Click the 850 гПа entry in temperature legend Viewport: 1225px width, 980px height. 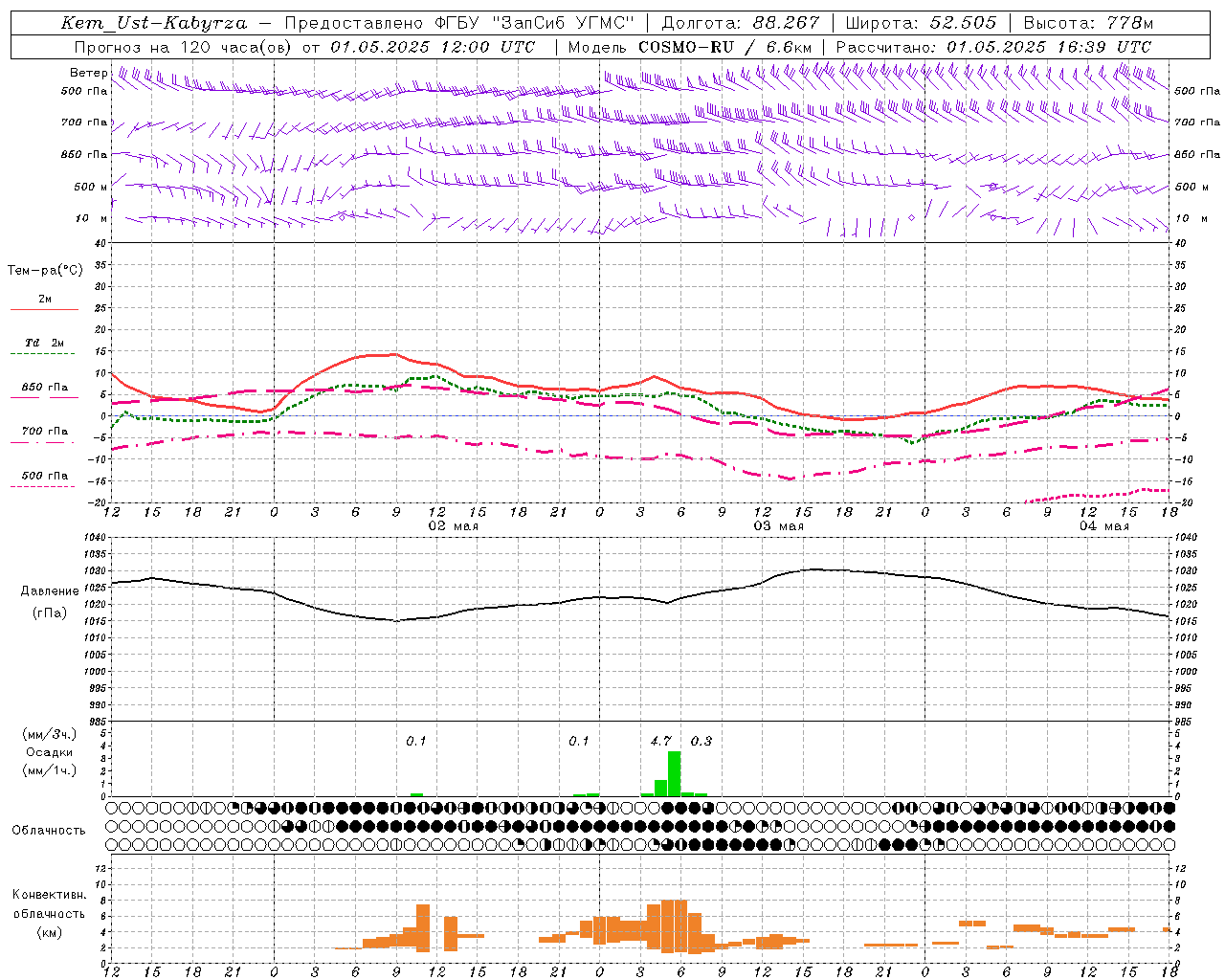click(45, 388)
